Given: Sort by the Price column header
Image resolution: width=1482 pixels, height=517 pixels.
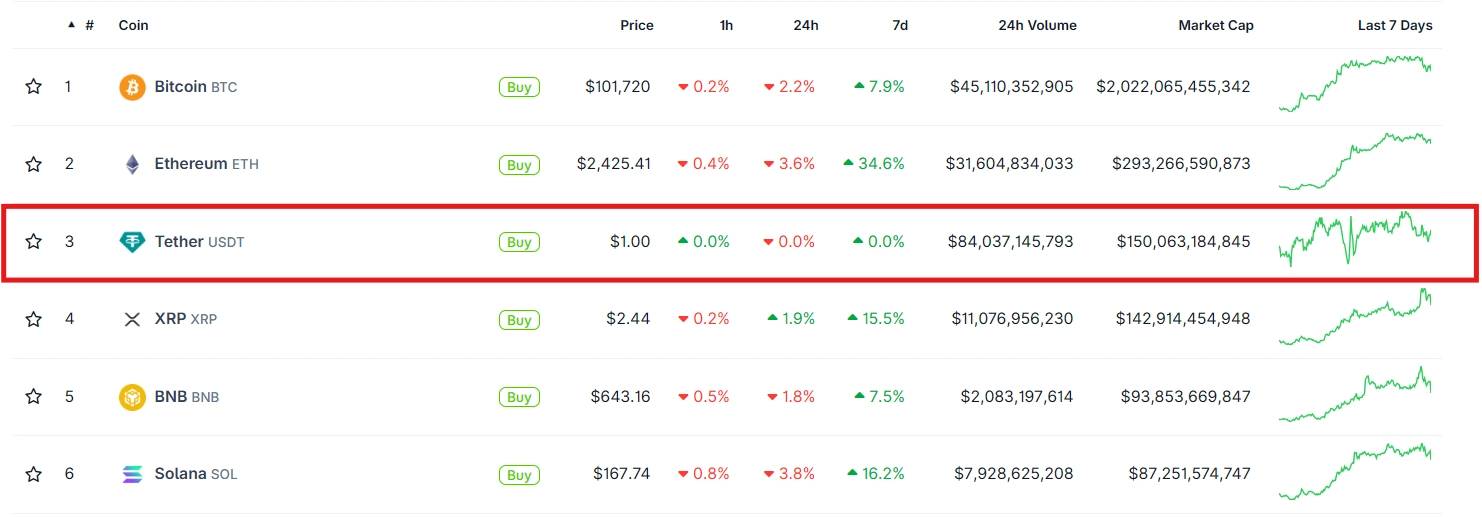Looking at the screenshot, I should tap(637, 25).
